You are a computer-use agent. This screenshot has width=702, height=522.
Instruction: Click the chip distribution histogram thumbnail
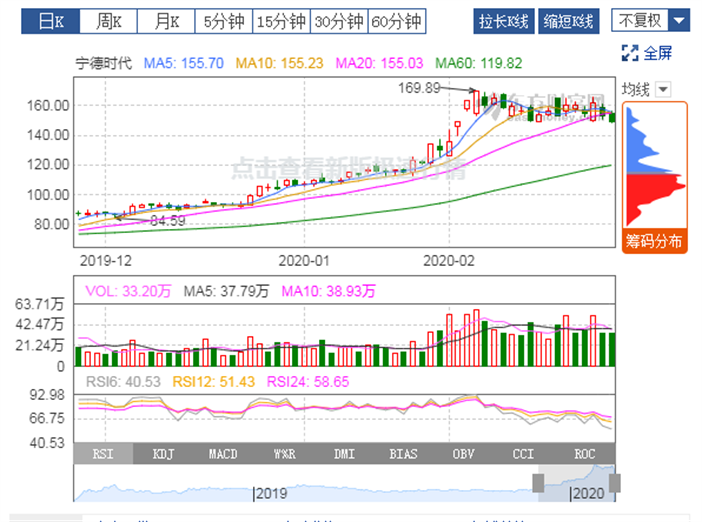655,166
